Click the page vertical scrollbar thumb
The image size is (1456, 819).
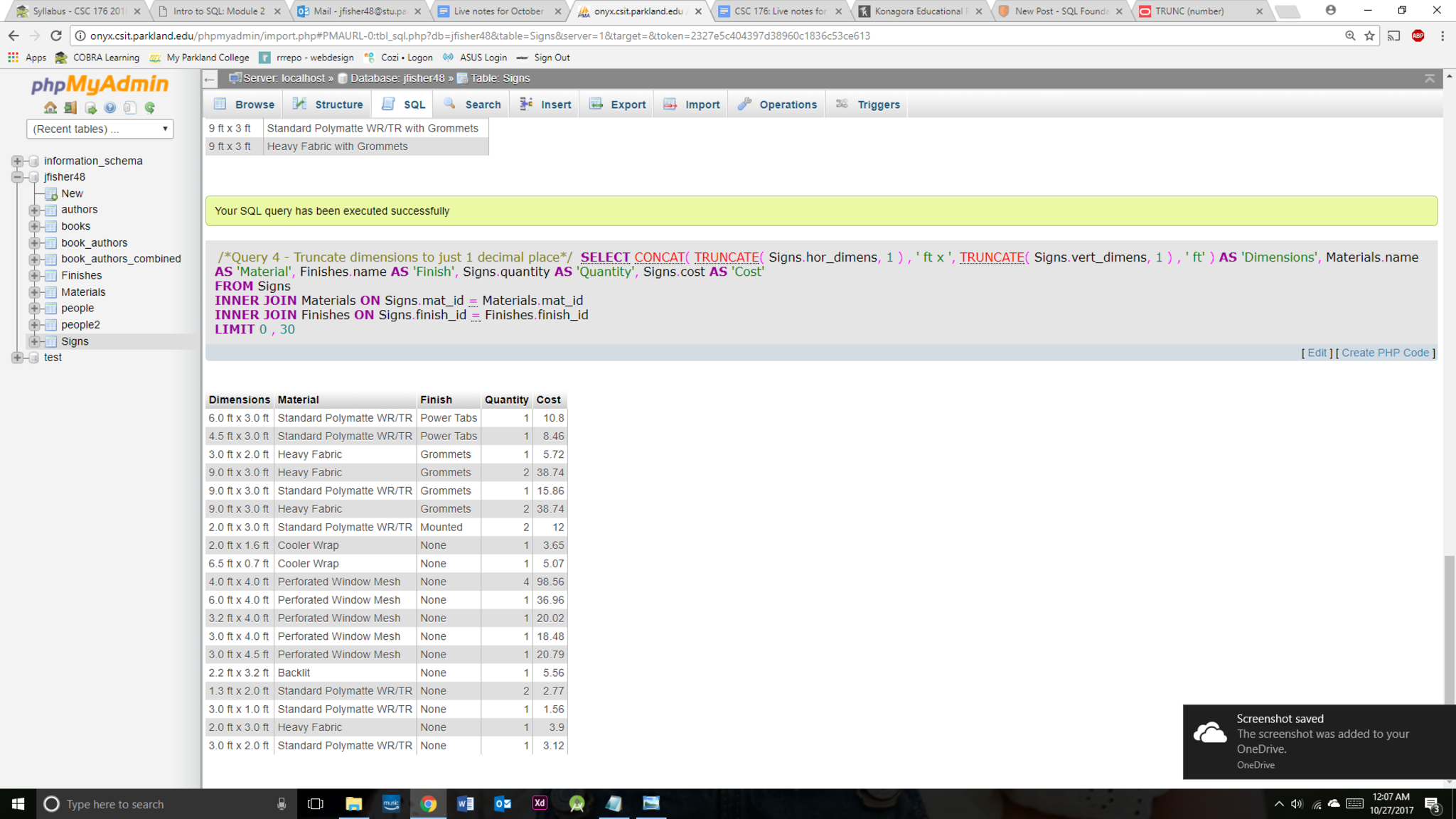[x=1449, y=629]
